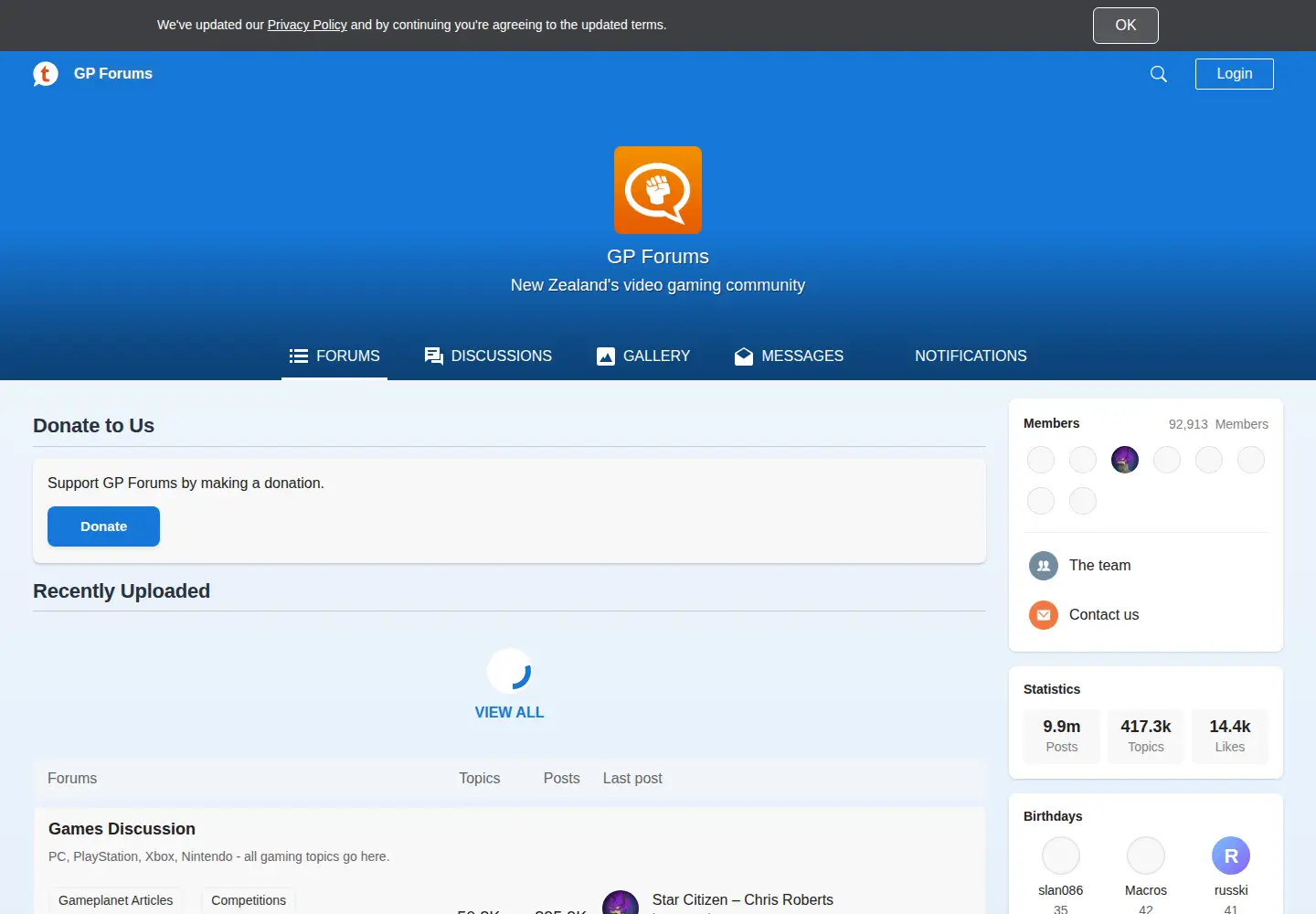Click The team group icon
Screen dimensions: 1316x914
[1044, 566]
